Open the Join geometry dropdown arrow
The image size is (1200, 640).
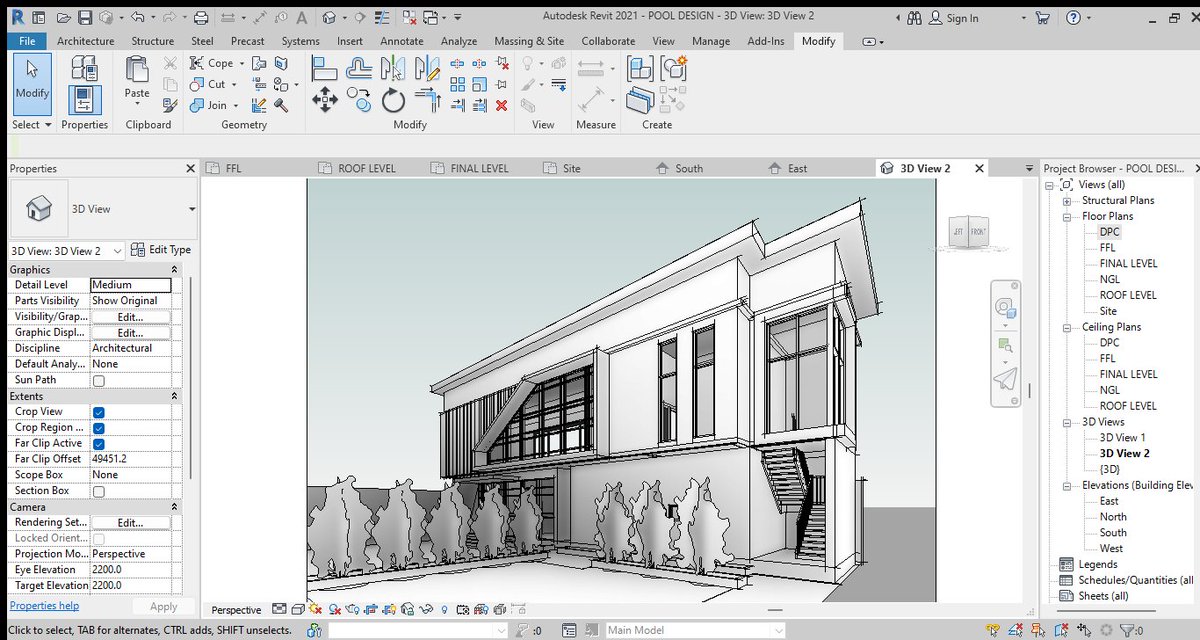(x=237, y=105)
